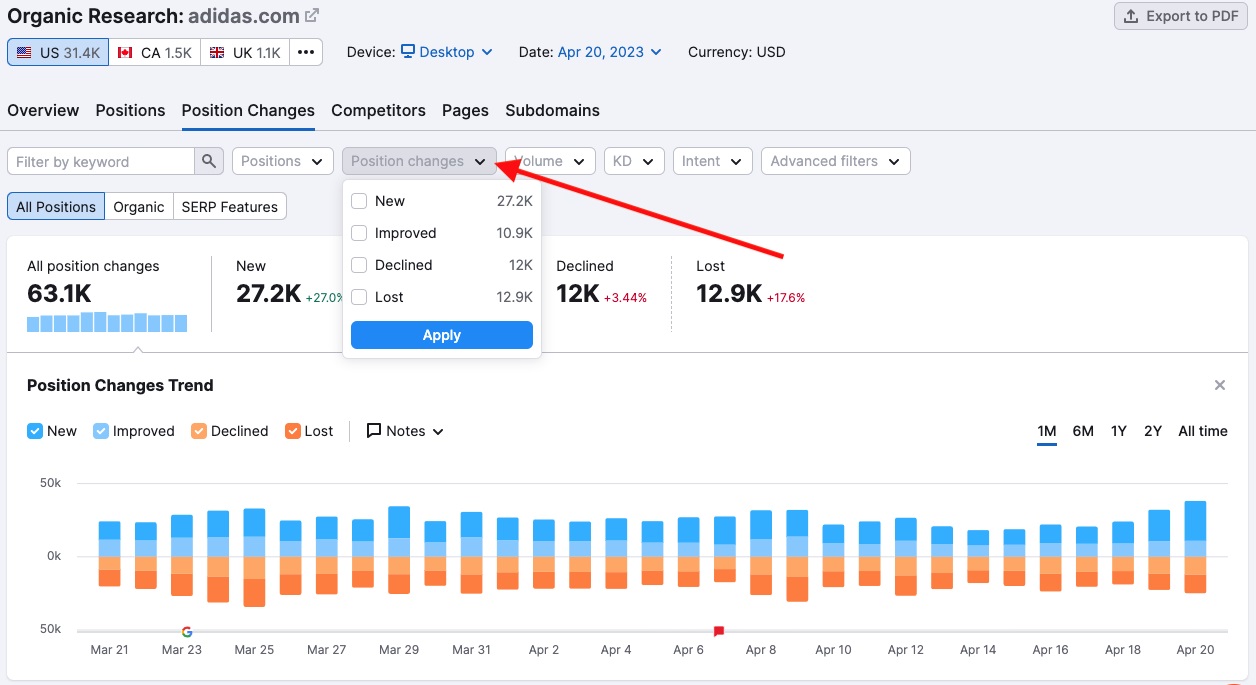Select the 2Y time range

(x=1153, y=431)
